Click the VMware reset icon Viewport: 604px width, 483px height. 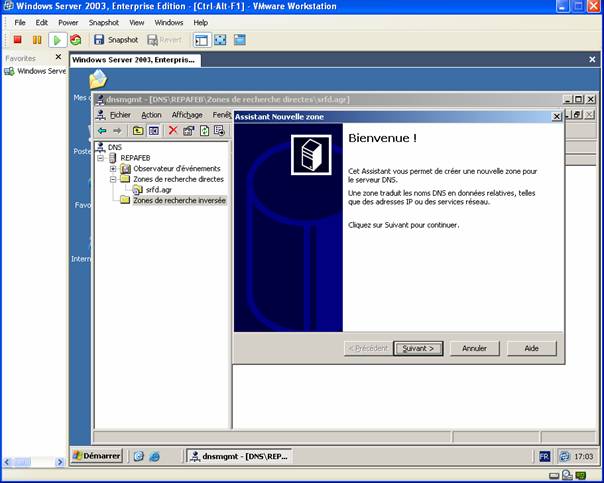76,40
